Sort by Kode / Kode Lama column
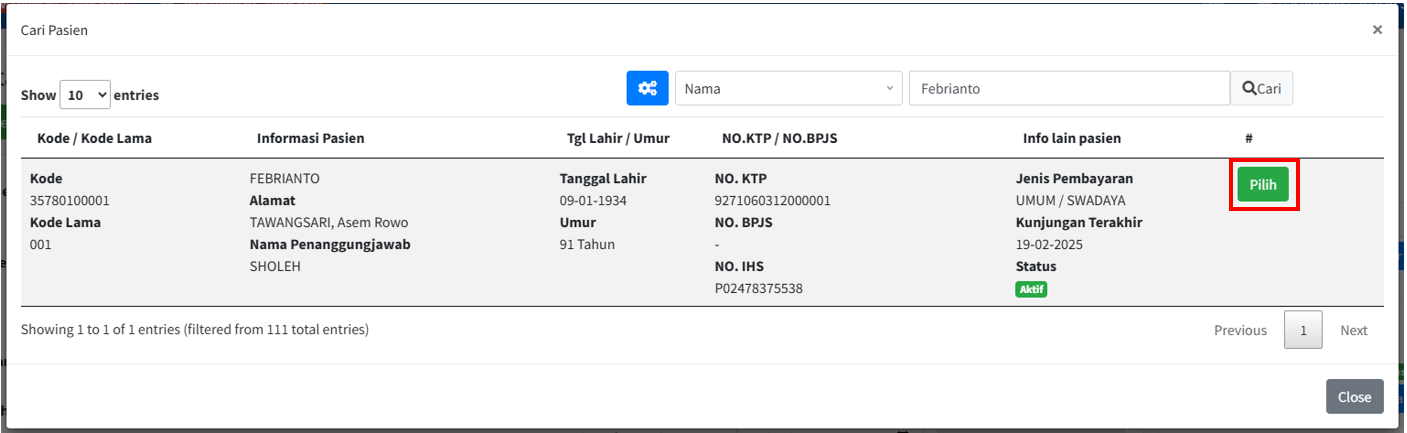1407x433 pixels. coord(94,138)
